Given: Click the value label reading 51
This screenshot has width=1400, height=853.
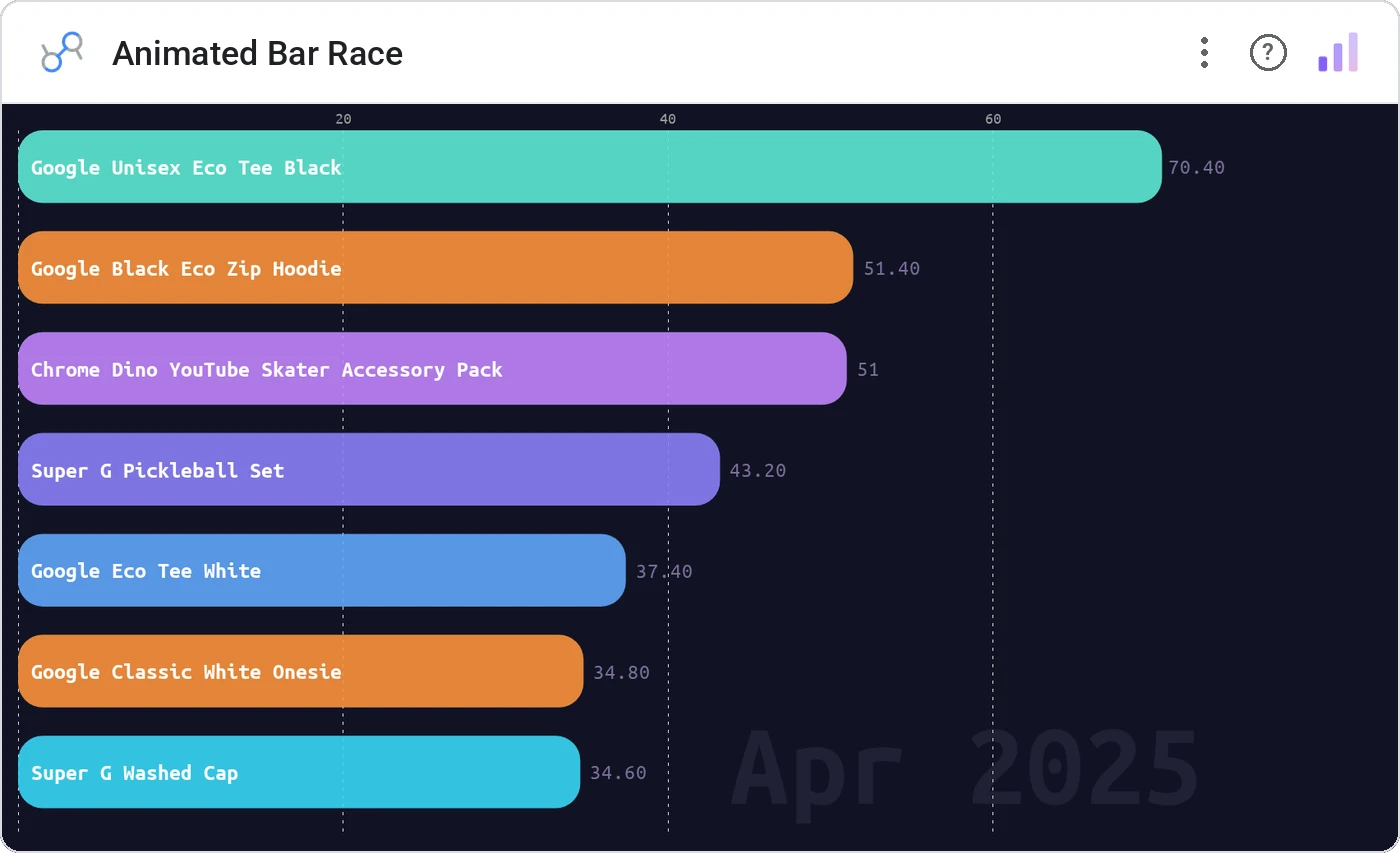Looking at the screenshot, I should click(868, 370).
